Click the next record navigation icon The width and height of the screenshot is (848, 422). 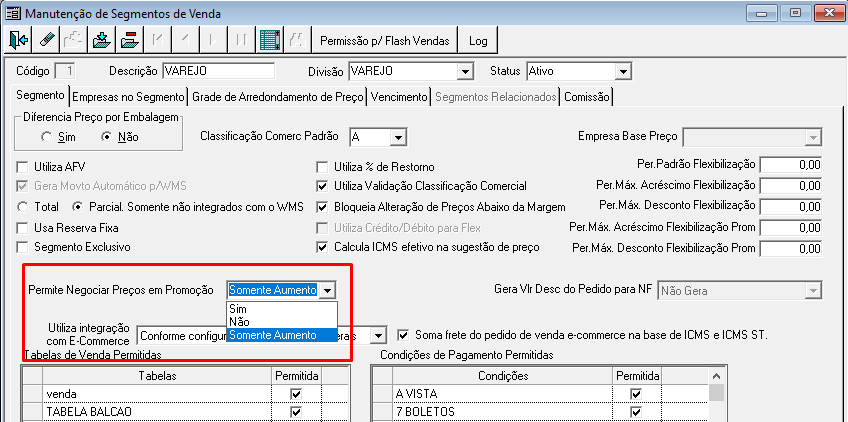[214, 40]
